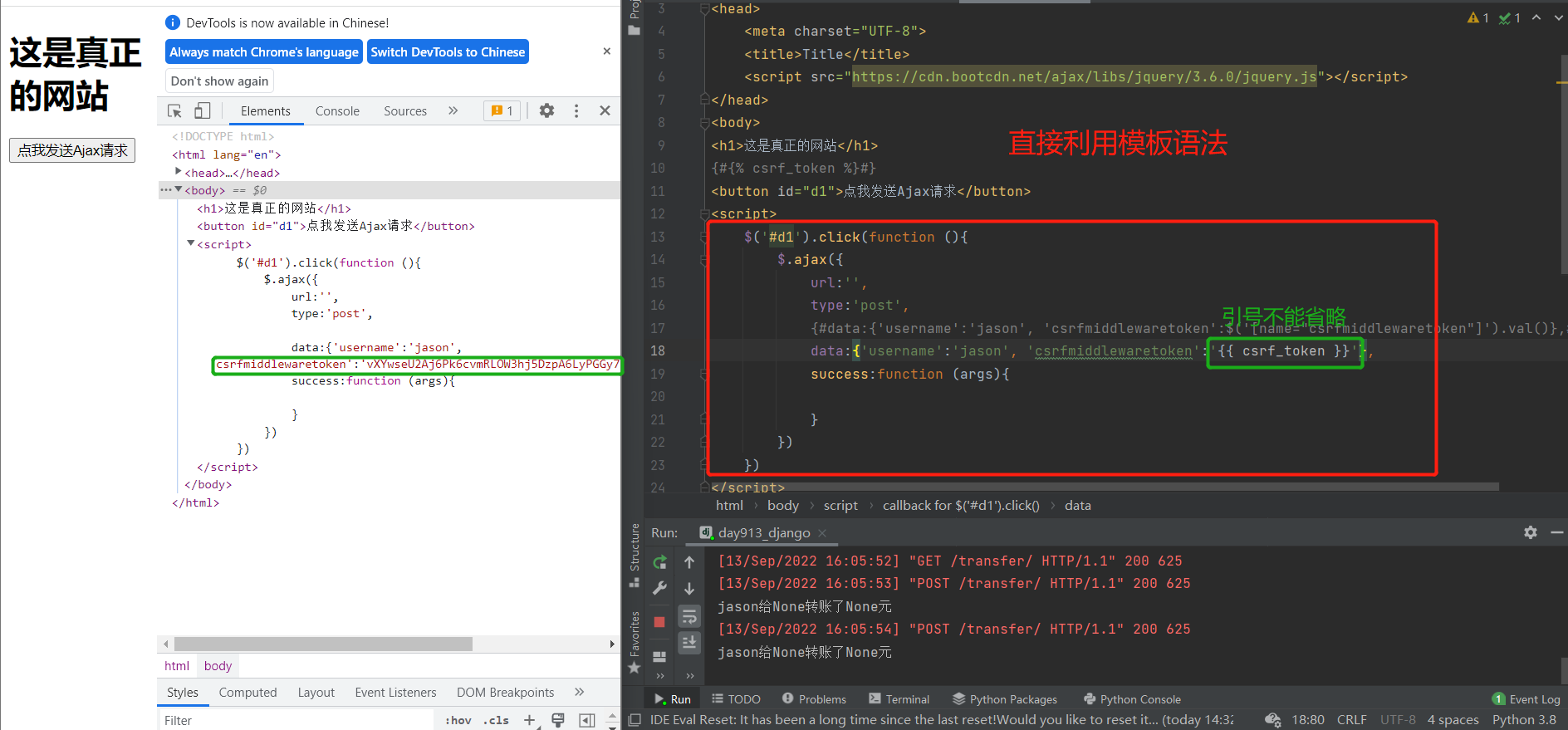Open the Event Log
Viewport: 1568px width, 730px height.
pyautogui.click(x=1526, y=699)
